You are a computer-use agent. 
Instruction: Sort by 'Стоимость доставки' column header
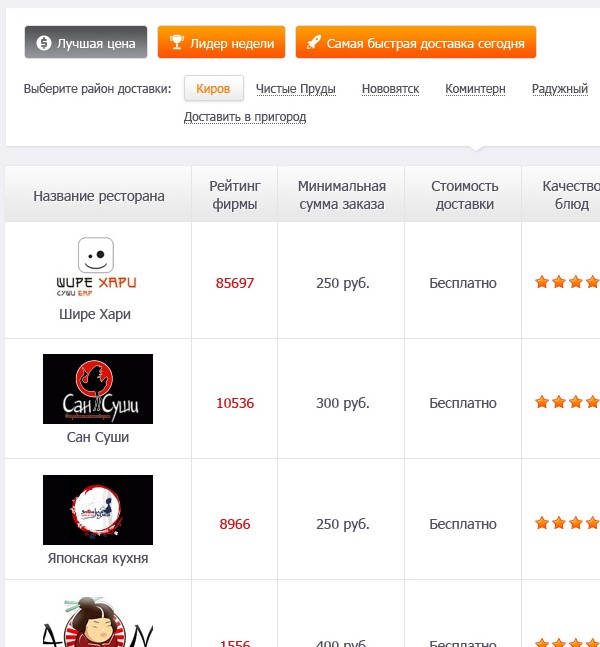[x=464, y=195]
